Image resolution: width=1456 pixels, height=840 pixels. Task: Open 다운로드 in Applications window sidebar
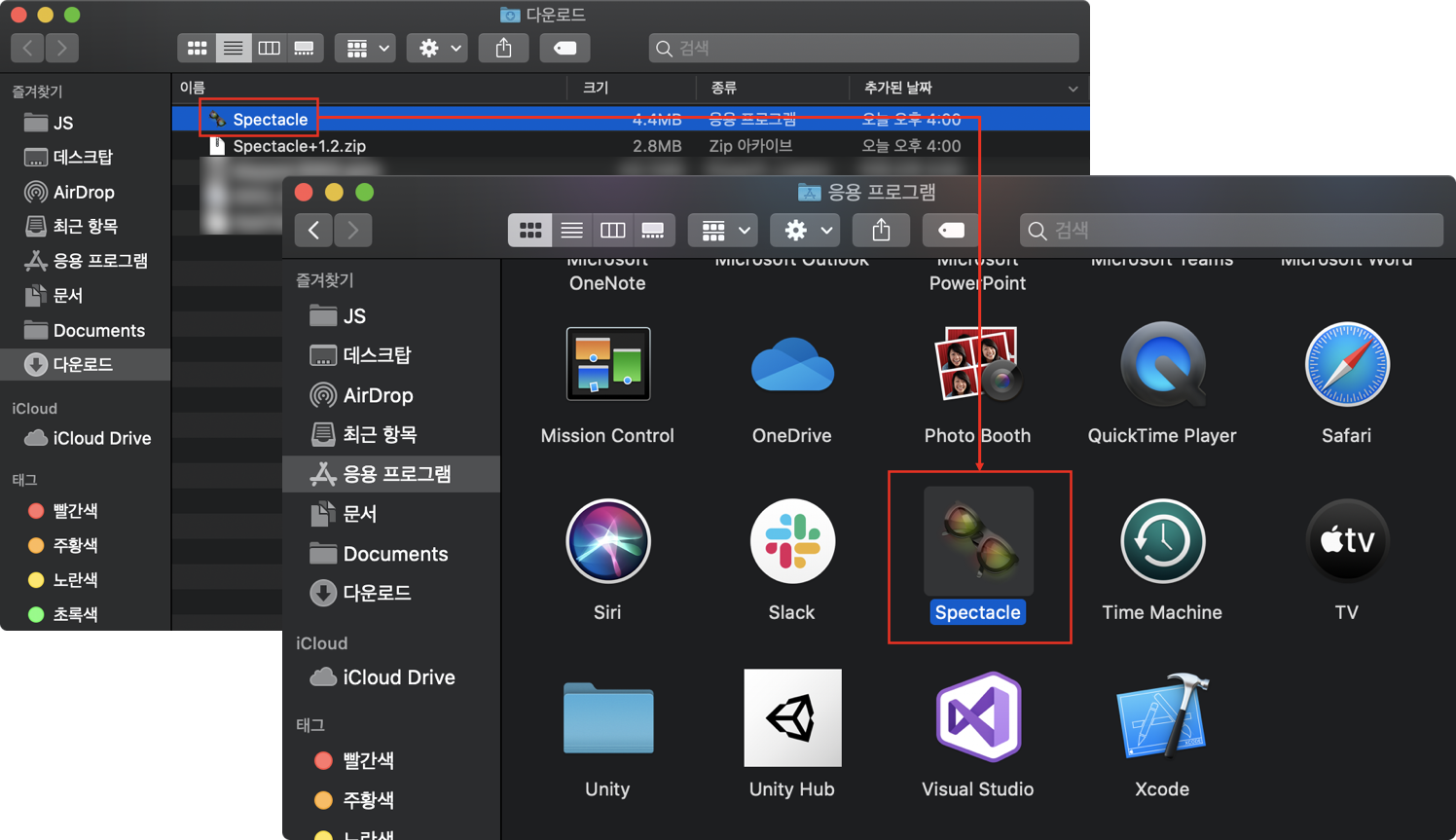click(x=391, y=593)
